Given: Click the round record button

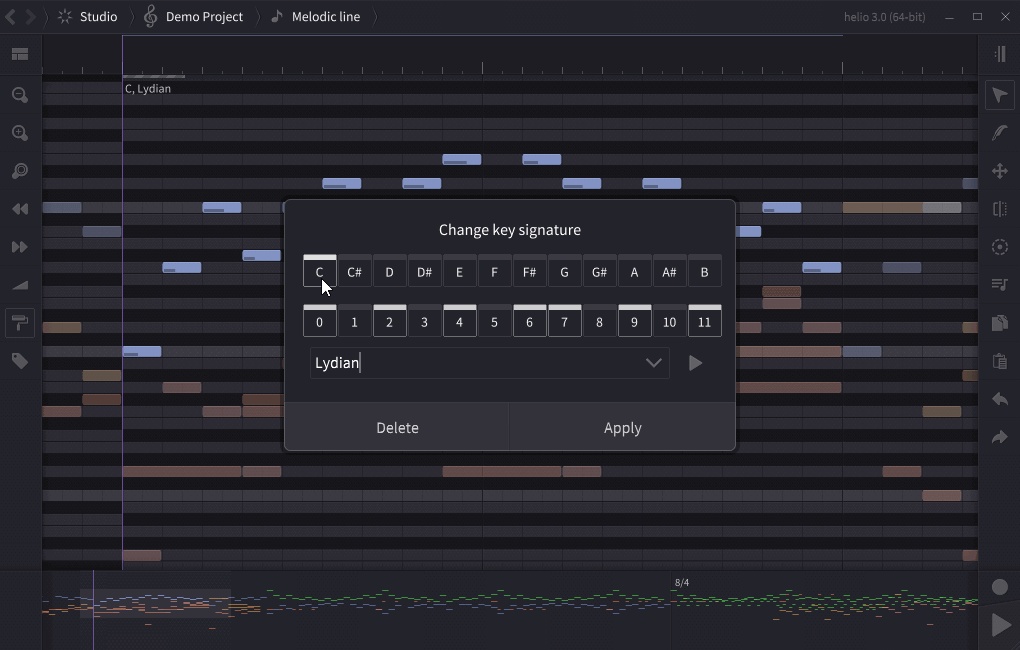Looking at the screenshot, I should point(1000,588).
